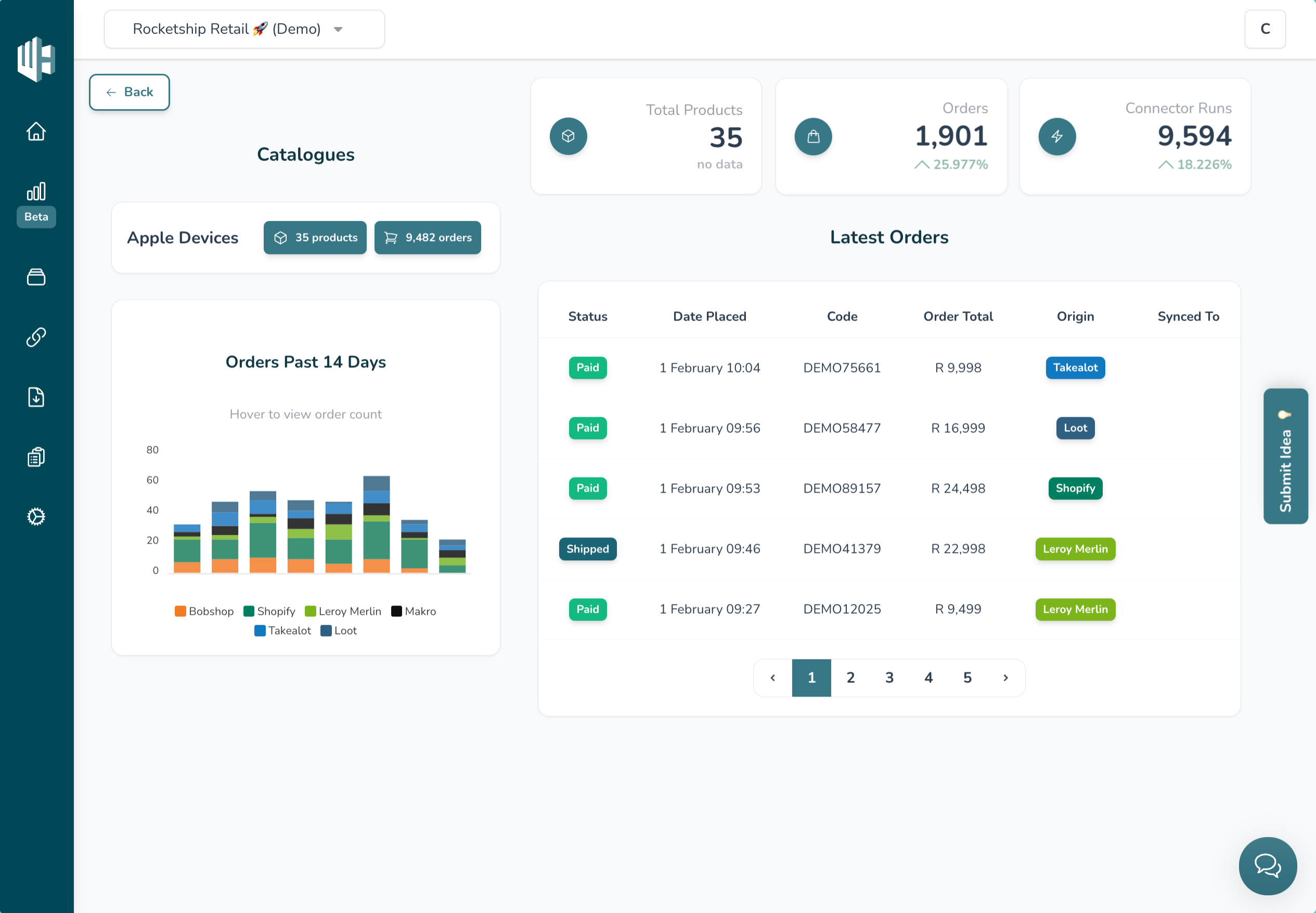Click the Loot legend color swatch
Screen dimensions: 1316x913
[x=326, y=631]
